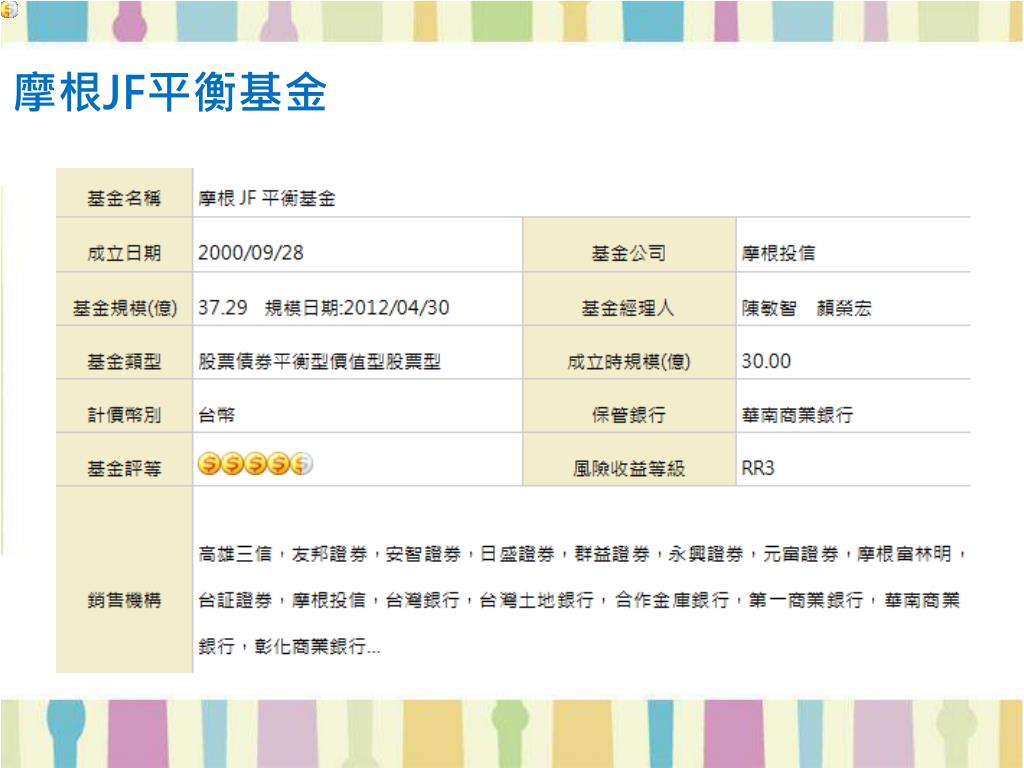Click the risk level value RR3
The height and width of the screenshot is (768, 1024).
[758, 468]
